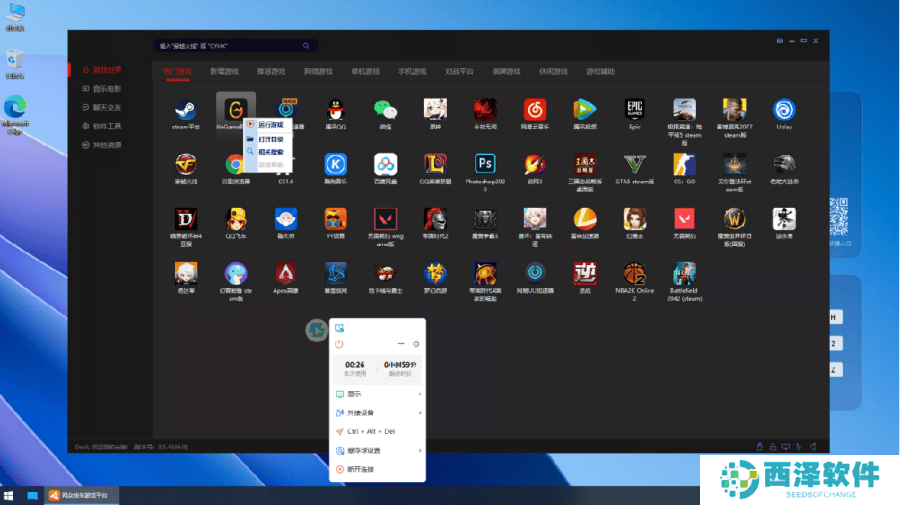Choose 运行游戏 in the context menu
This screenshot has width=900, height=505.
point(269,125)
